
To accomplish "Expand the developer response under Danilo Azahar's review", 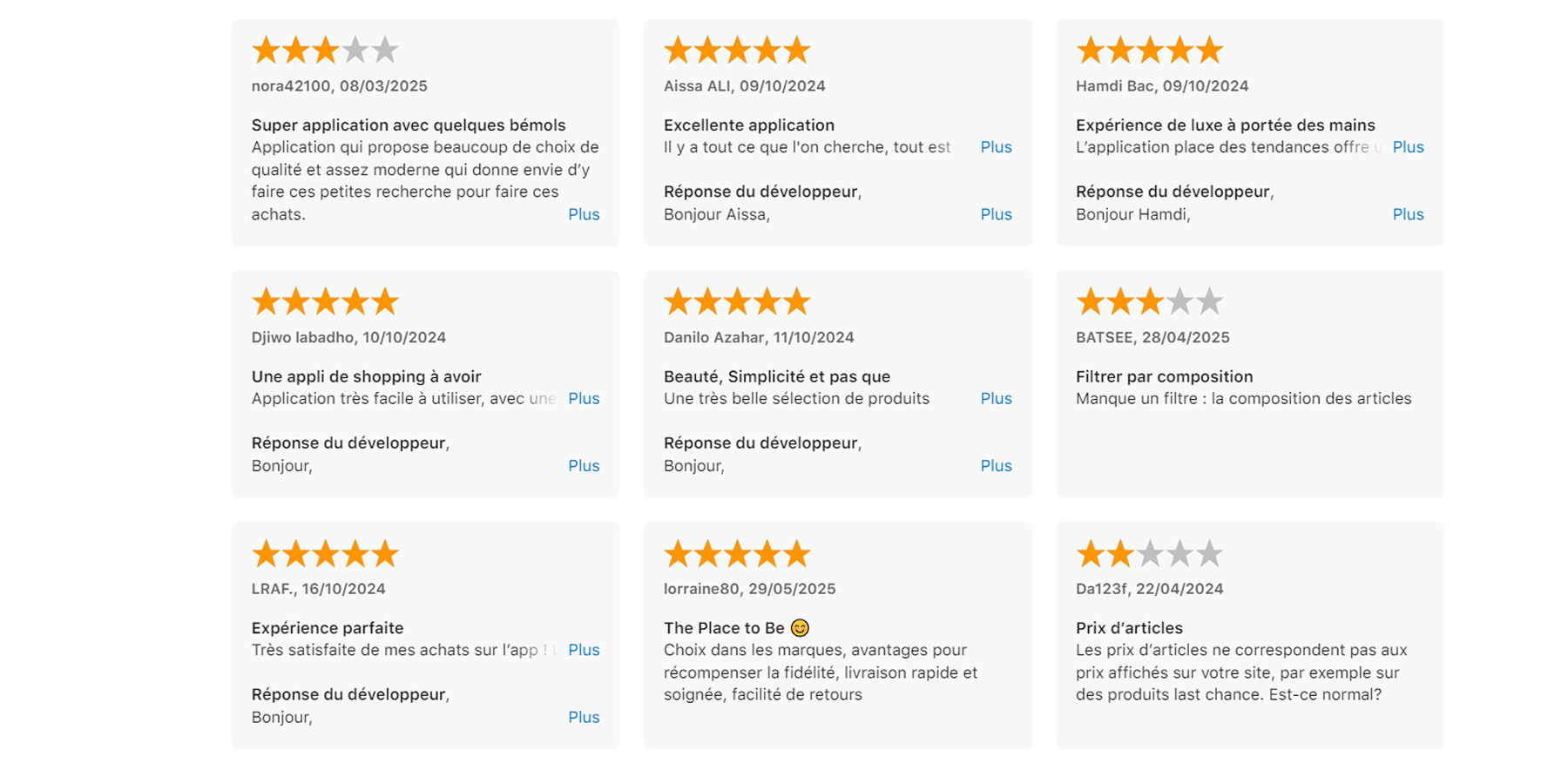I will [996, 466].
